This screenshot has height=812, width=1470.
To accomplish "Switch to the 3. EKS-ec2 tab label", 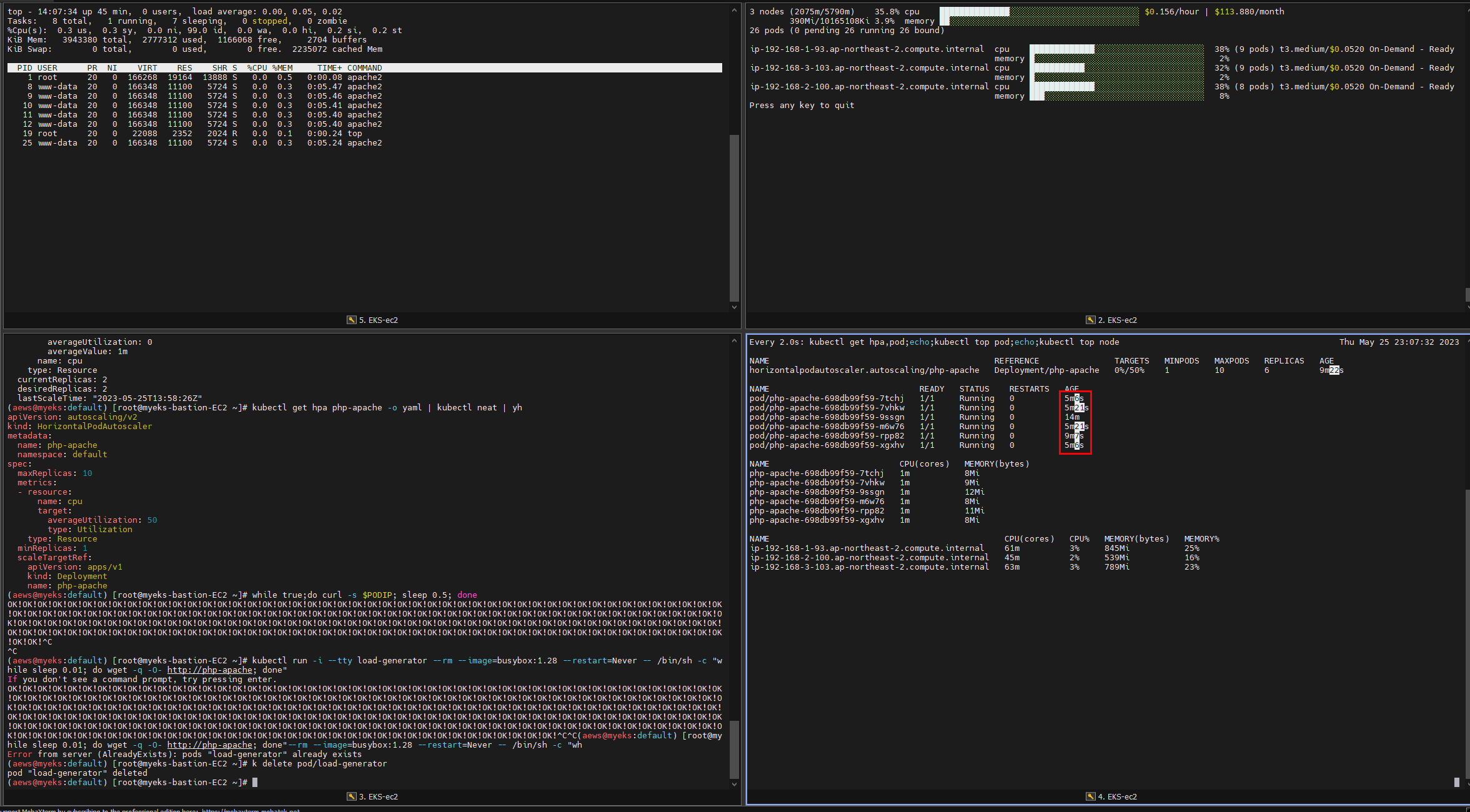I will click(x=378, y=796).
